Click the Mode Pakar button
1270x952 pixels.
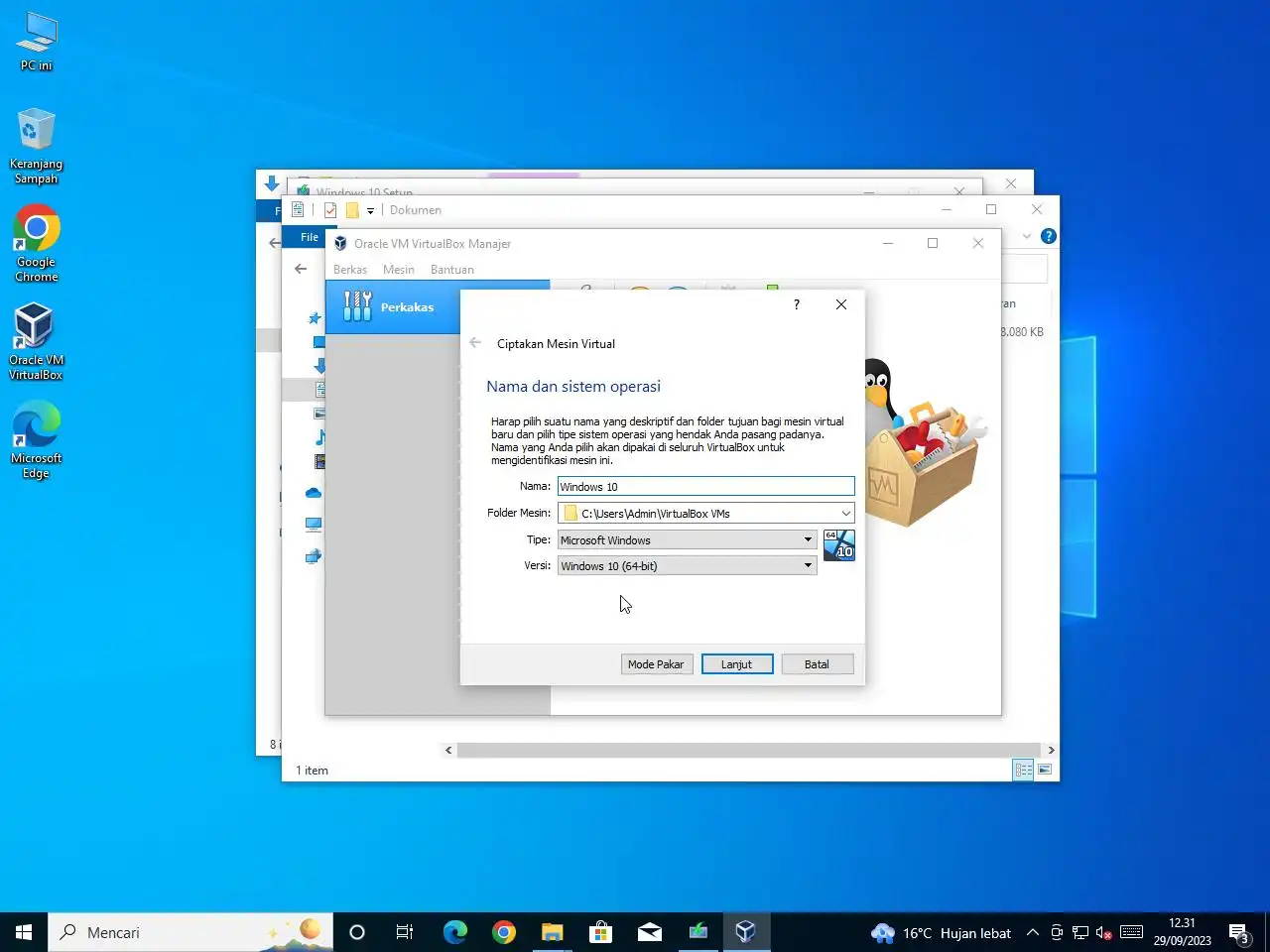coord(656,664)
